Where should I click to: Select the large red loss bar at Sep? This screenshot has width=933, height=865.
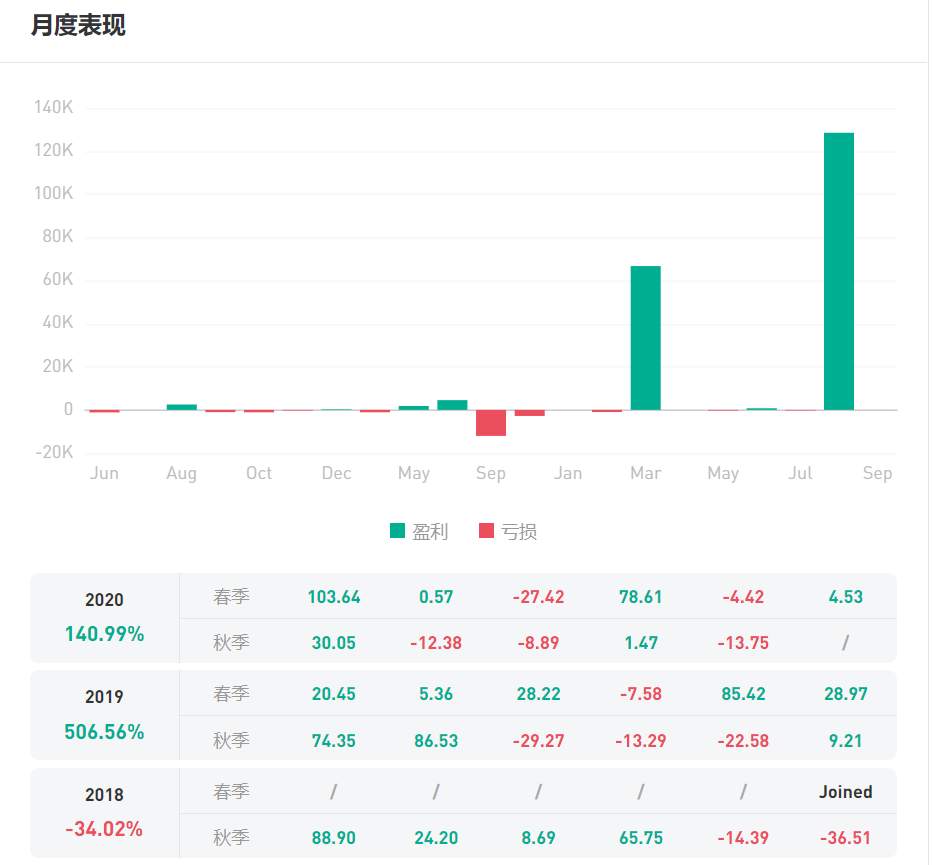pos(491,423)
